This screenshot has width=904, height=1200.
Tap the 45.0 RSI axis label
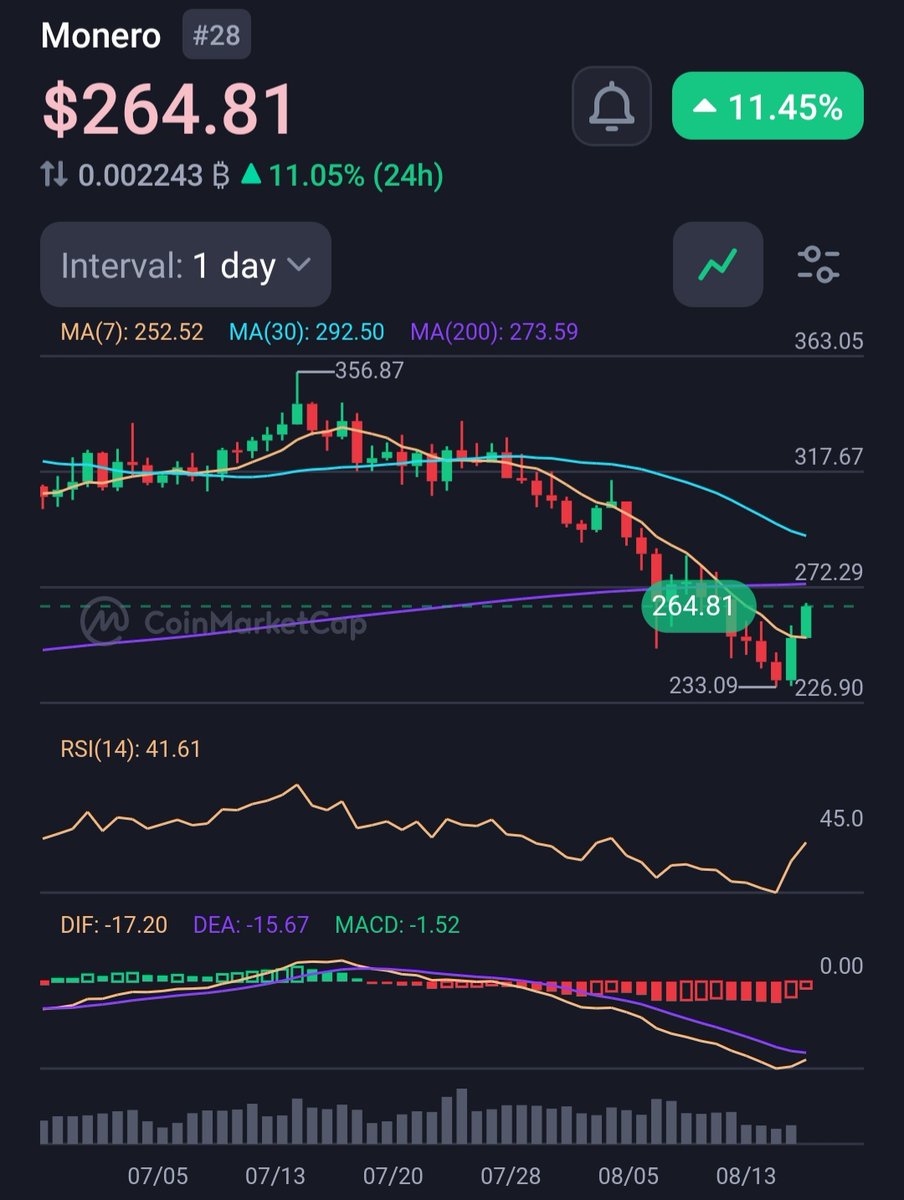click(840, 819)
